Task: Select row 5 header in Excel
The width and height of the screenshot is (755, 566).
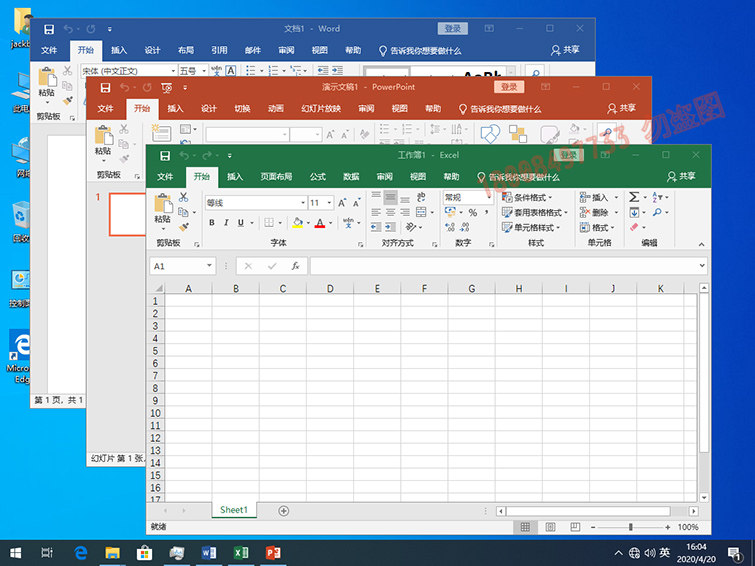Action: tap(156, 351)
